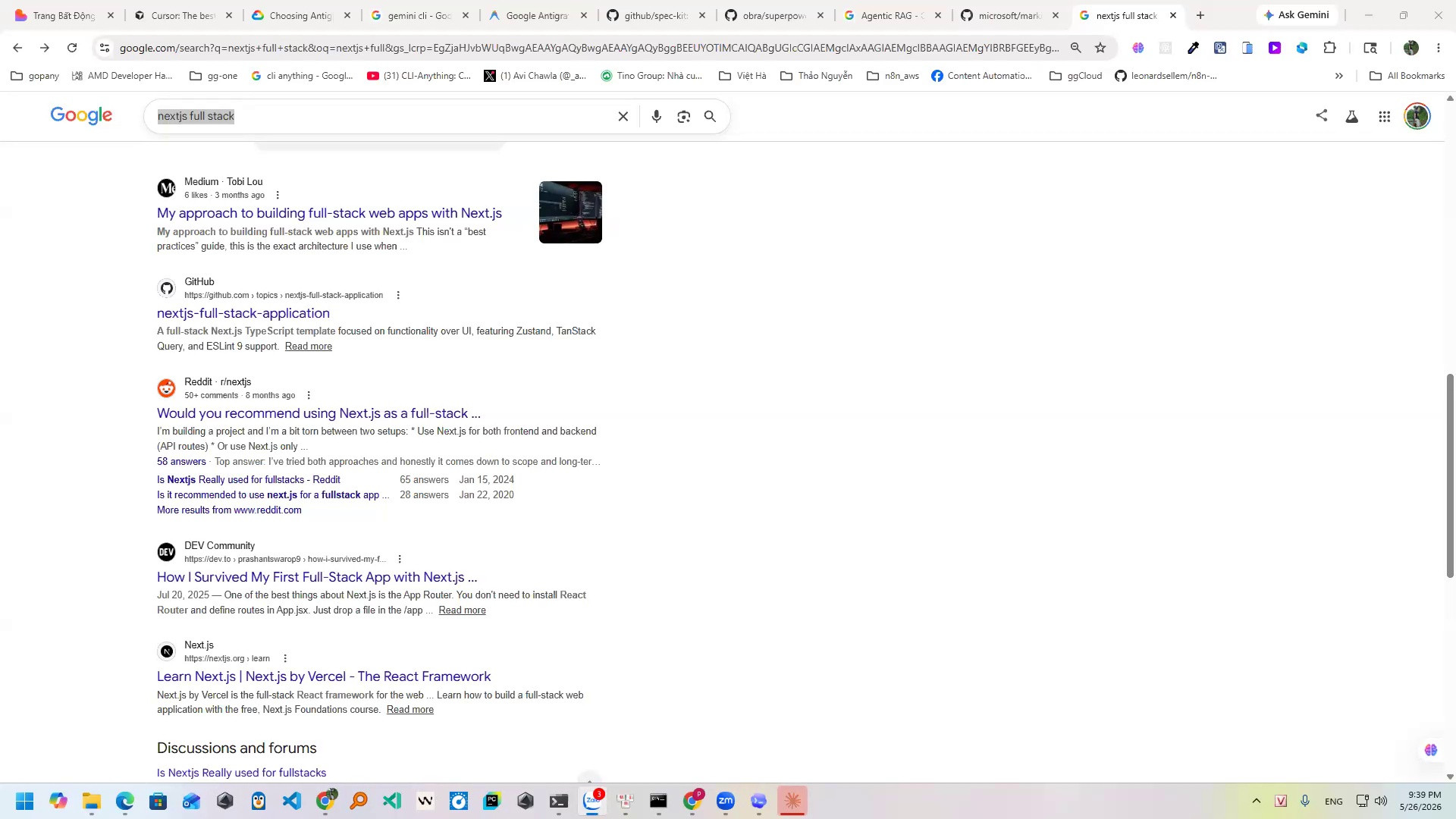The height and width of the screenshot is (819, 1456).
Task: Open the volume control in system tray
Action: (1381, 802)
